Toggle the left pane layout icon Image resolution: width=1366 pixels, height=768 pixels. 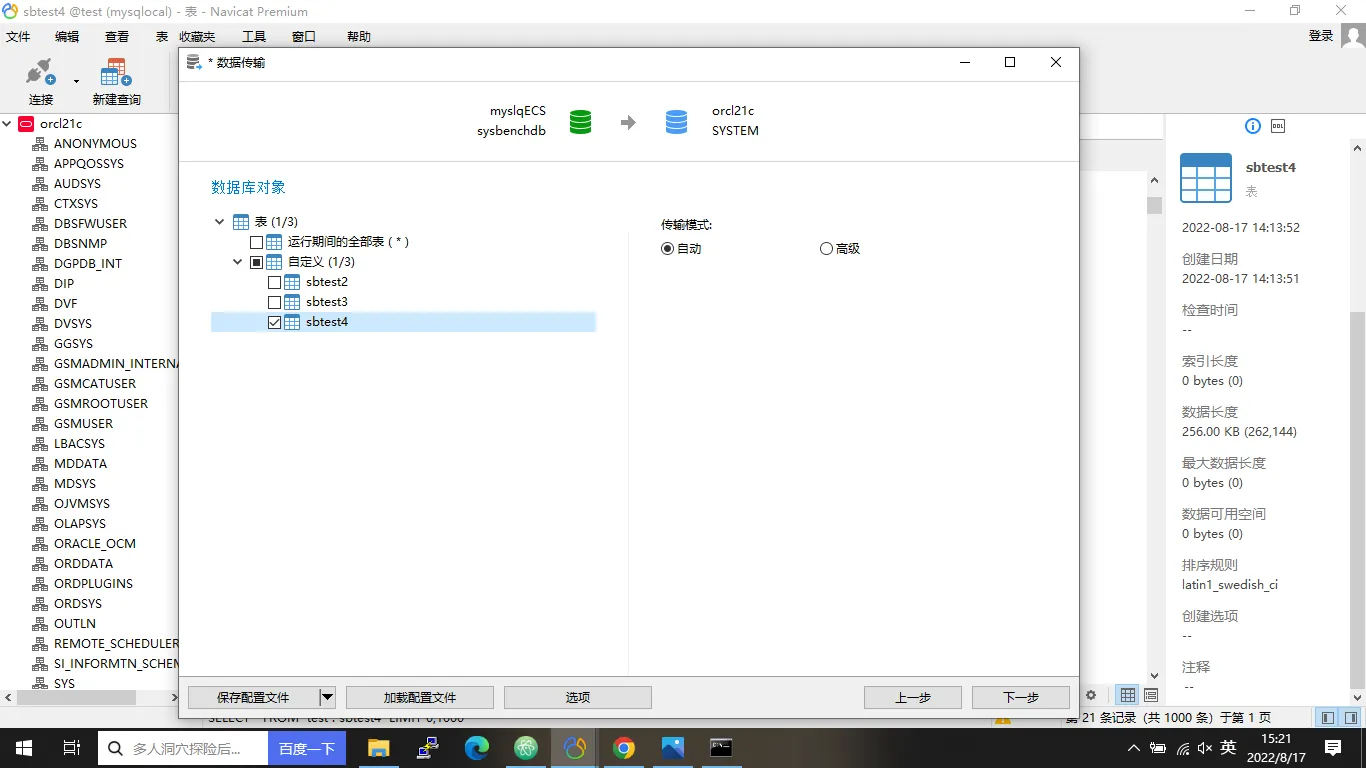tap(1327, 717)
